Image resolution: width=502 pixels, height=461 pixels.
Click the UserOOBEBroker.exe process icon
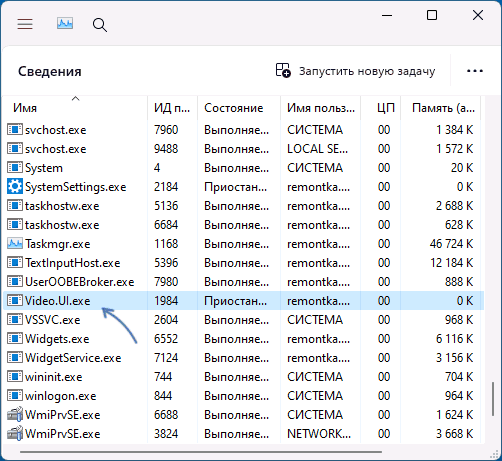[15, 282]
